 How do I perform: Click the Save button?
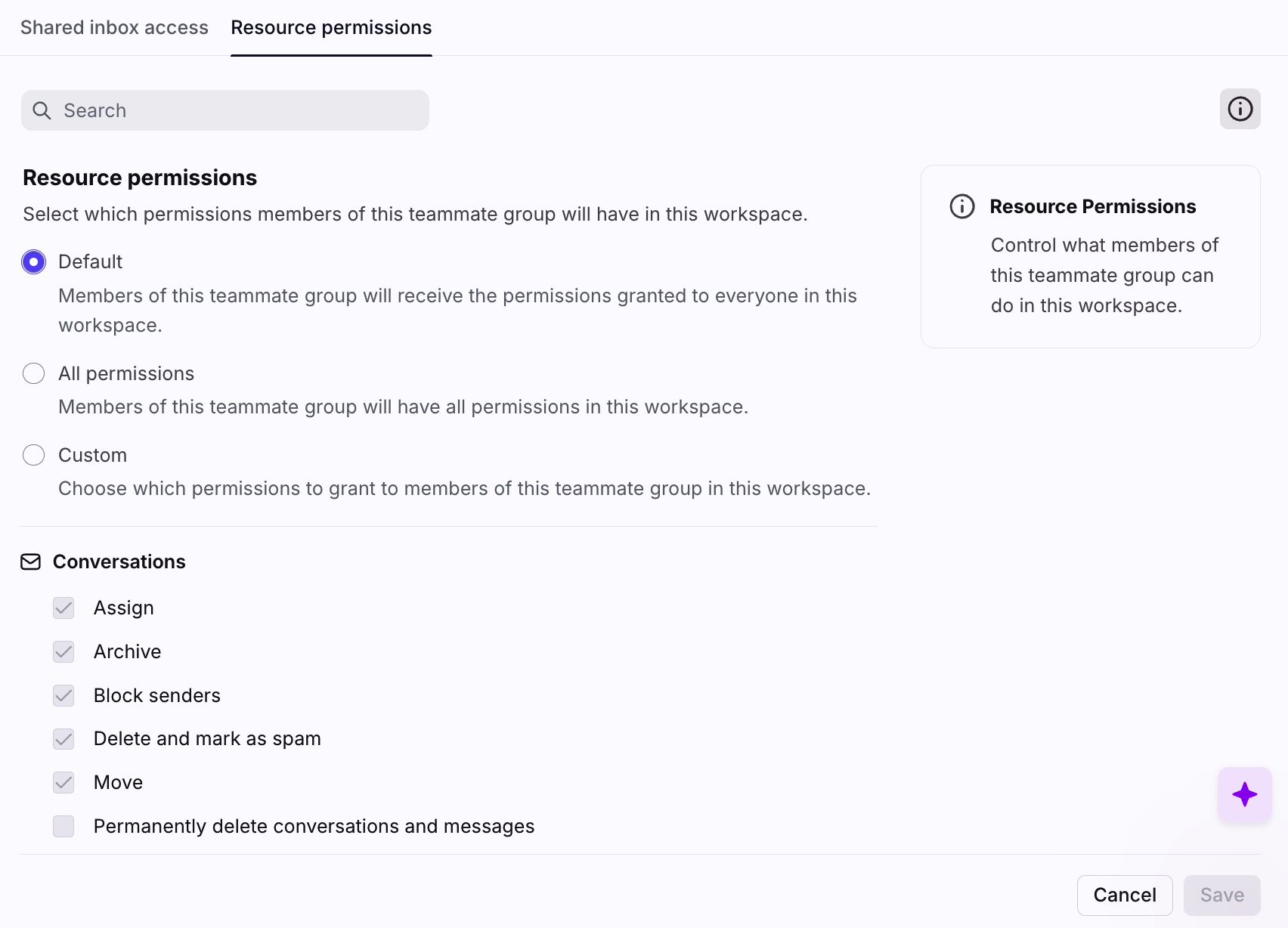(x=1221, y=895)
